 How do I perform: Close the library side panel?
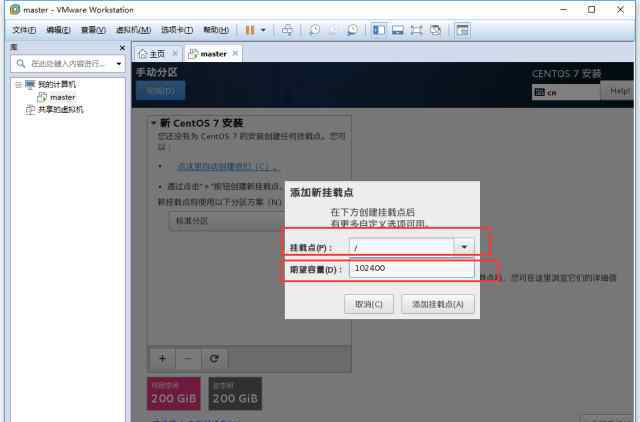tap(122, 48)
